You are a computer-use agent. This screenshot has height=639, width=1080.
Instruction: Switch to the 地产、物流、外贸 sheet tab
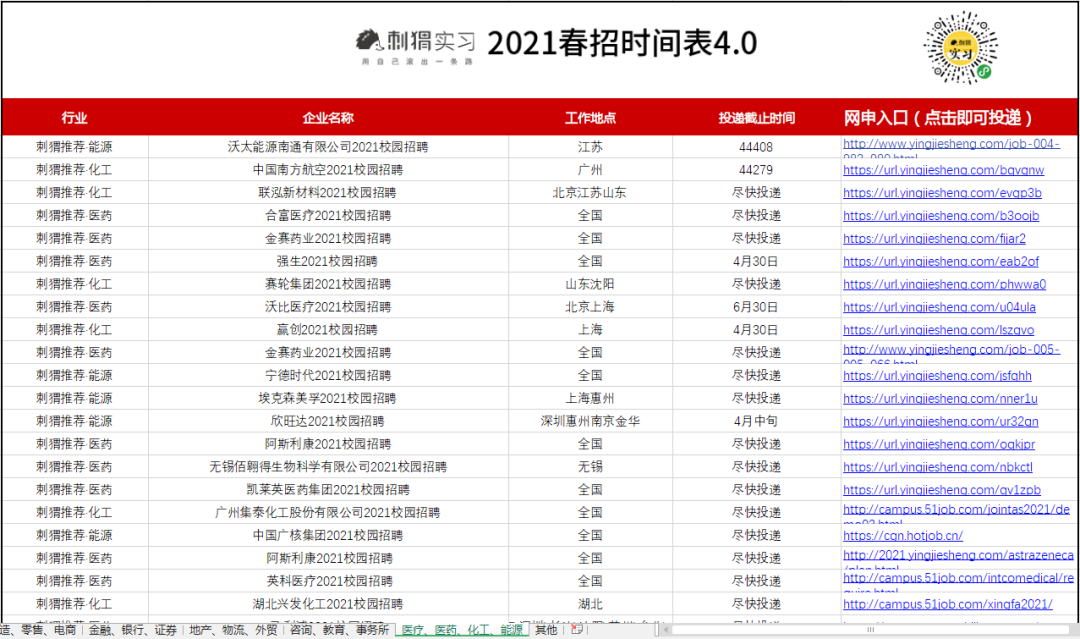(233, 630)
